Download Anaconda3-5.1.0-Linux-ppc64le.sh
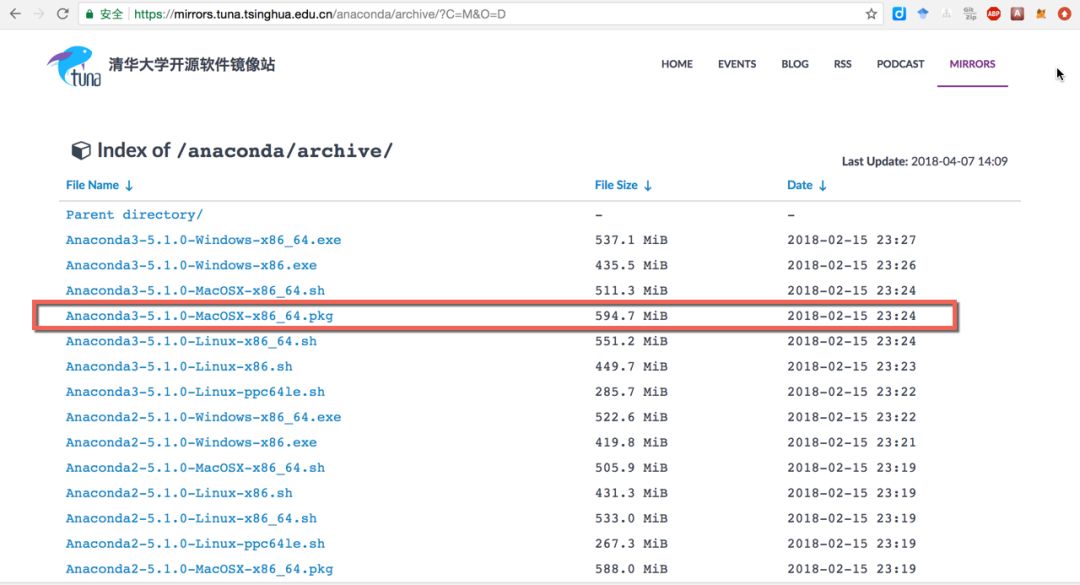Screen dimensions: 1080x585 point(195,391)
